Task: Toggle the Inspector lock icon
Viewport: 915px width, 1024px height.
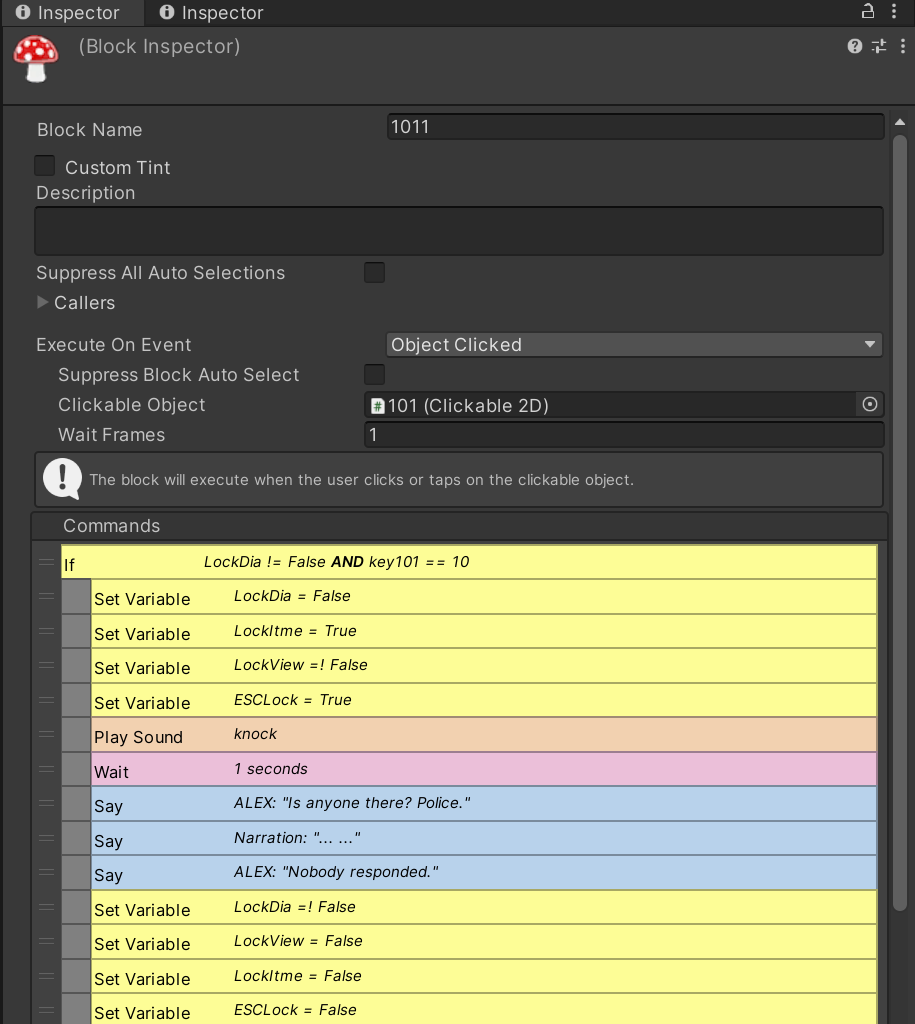Action: pyautogui.click(x=867, y=11)
